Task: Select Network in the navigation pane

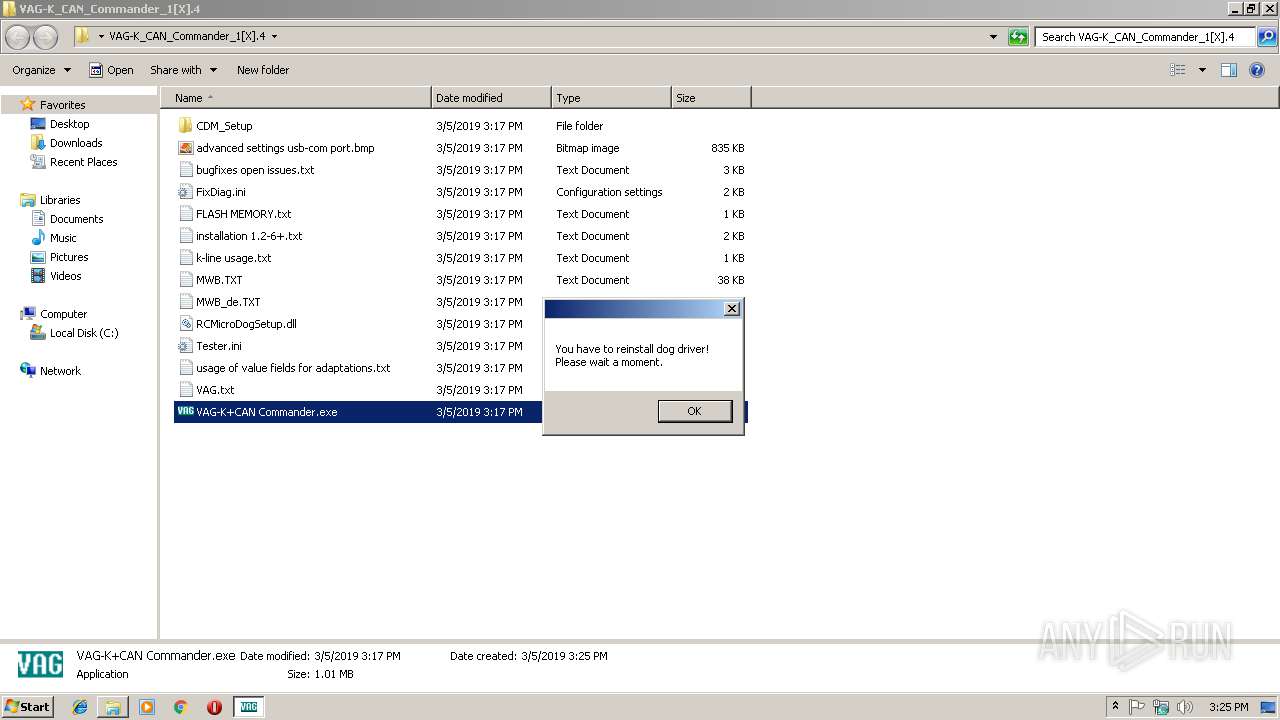Action: point(60,371)
